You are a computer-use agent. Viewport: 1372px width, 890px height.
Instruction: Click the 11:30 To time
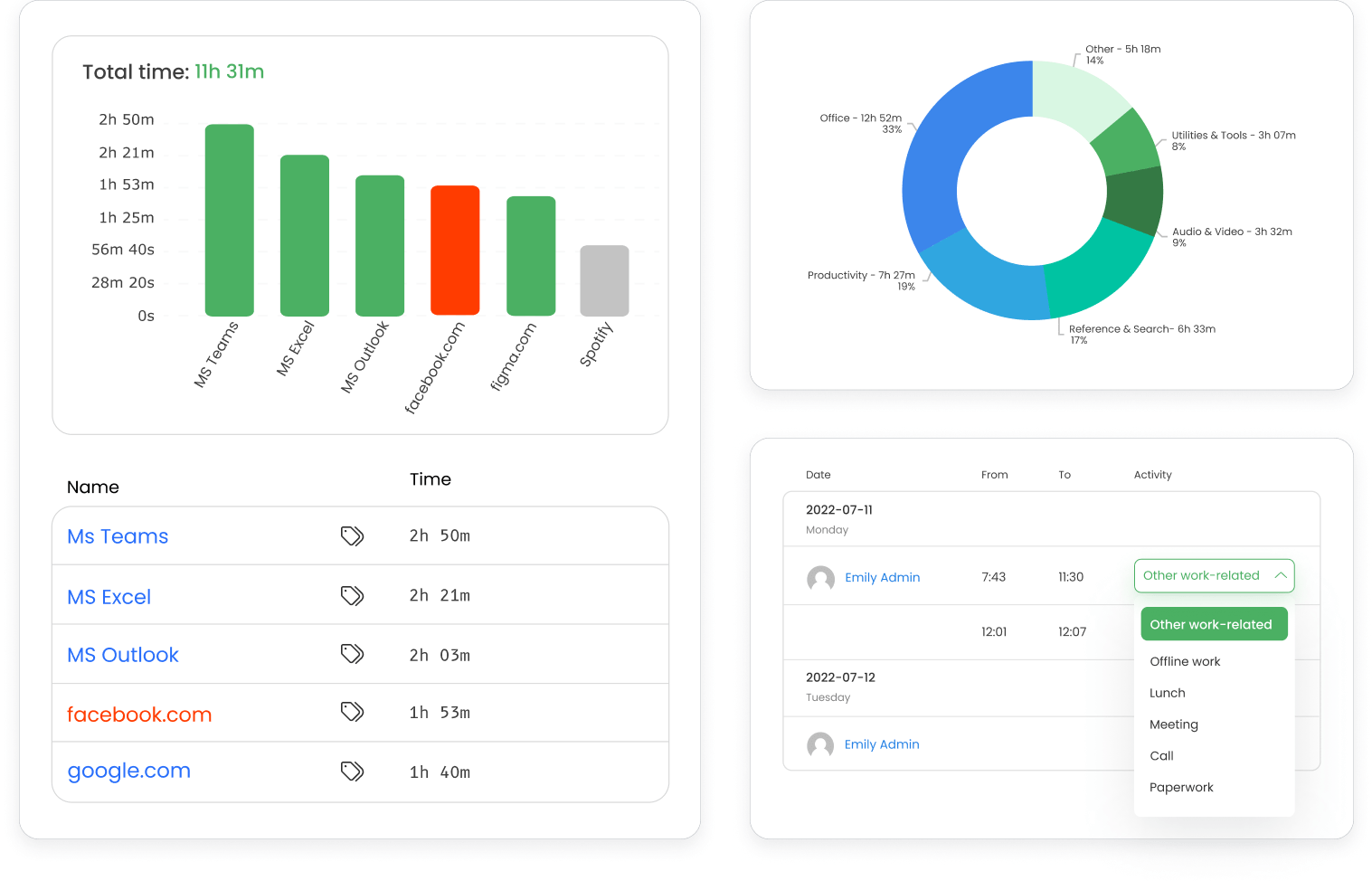tap(1071, 577)
